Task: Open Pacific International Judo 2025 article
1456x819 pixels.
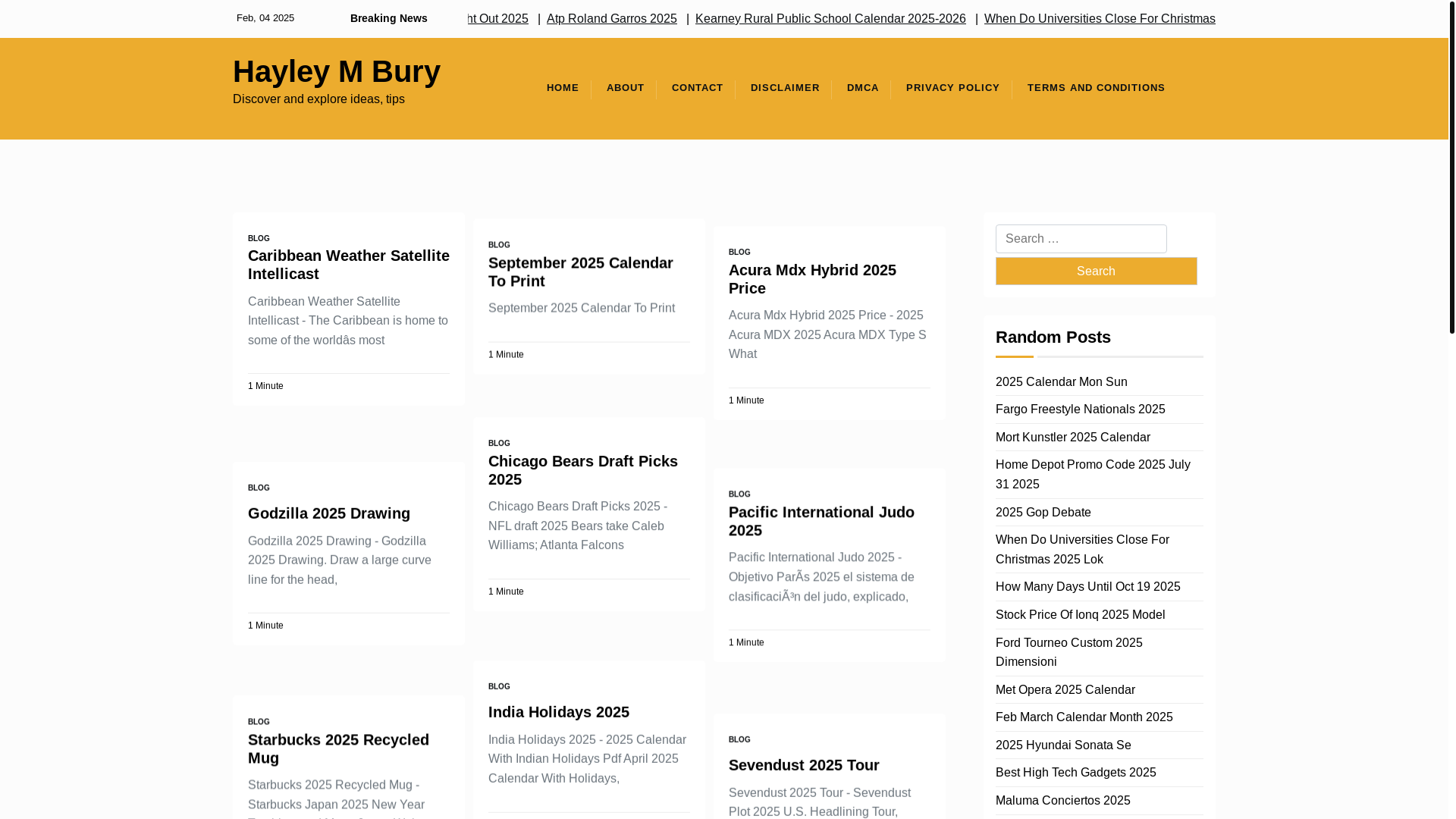Action: click(x=821, y=521)
